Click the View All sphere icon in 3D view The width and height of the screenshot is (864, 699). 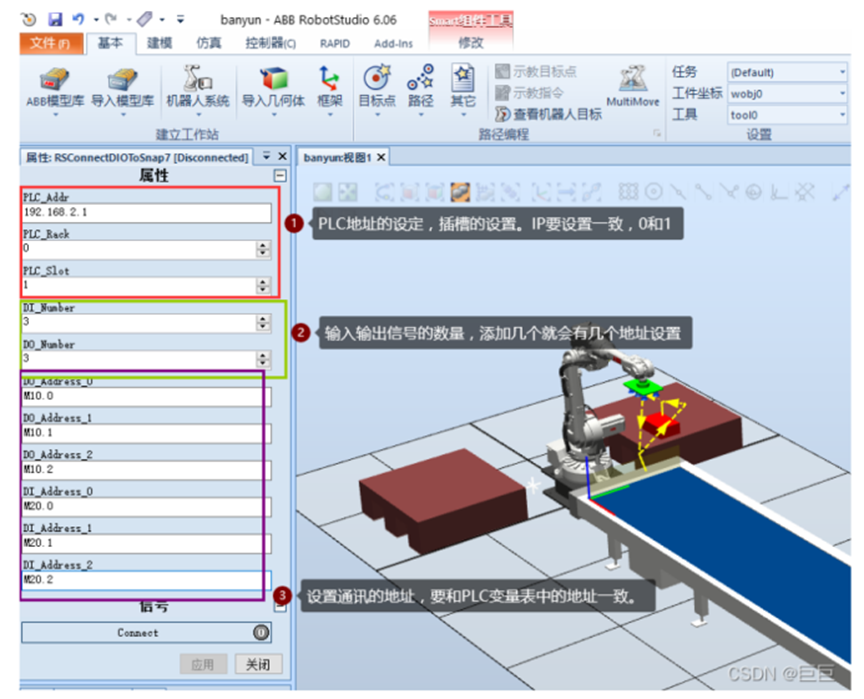323,192
